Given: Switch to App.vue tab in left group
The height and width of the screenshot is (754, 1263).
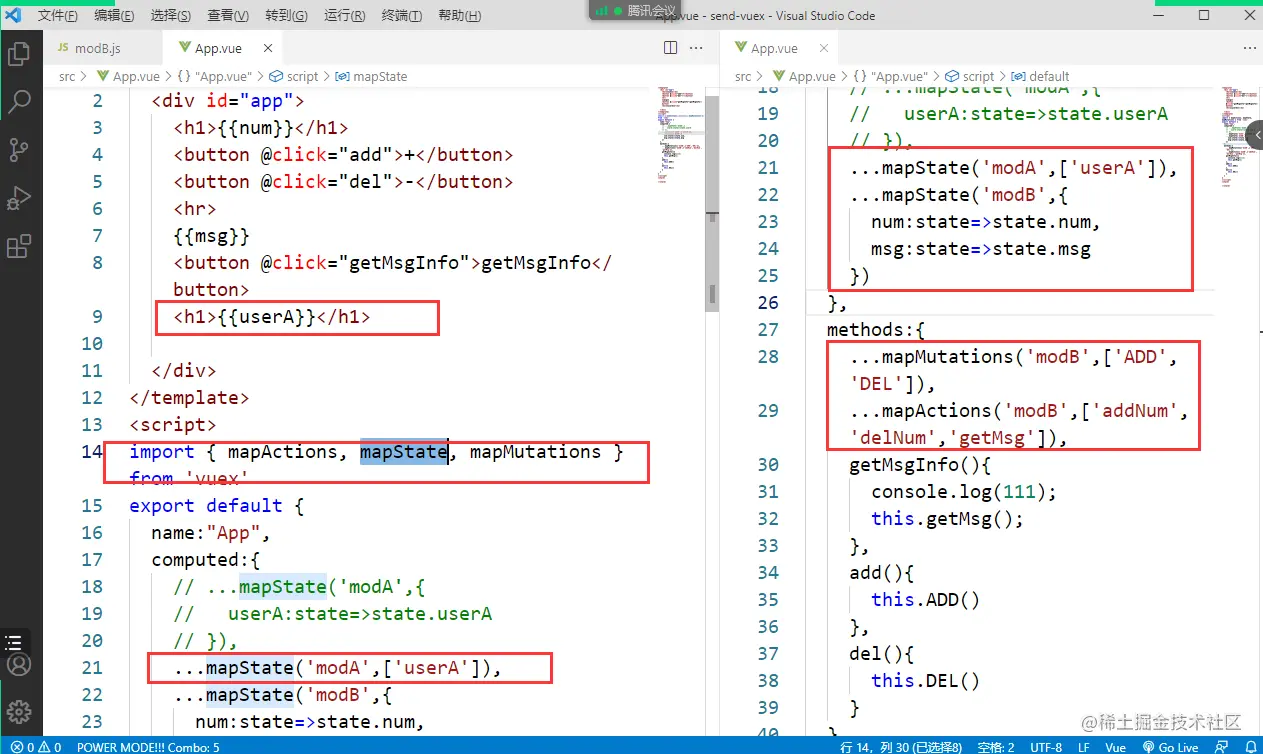Looking at the screenshot, I should coord(219,48).
